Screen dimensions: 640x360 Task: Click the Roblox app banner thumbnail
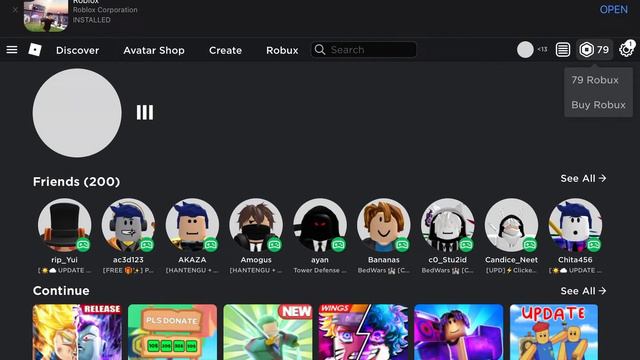point(46,16)
